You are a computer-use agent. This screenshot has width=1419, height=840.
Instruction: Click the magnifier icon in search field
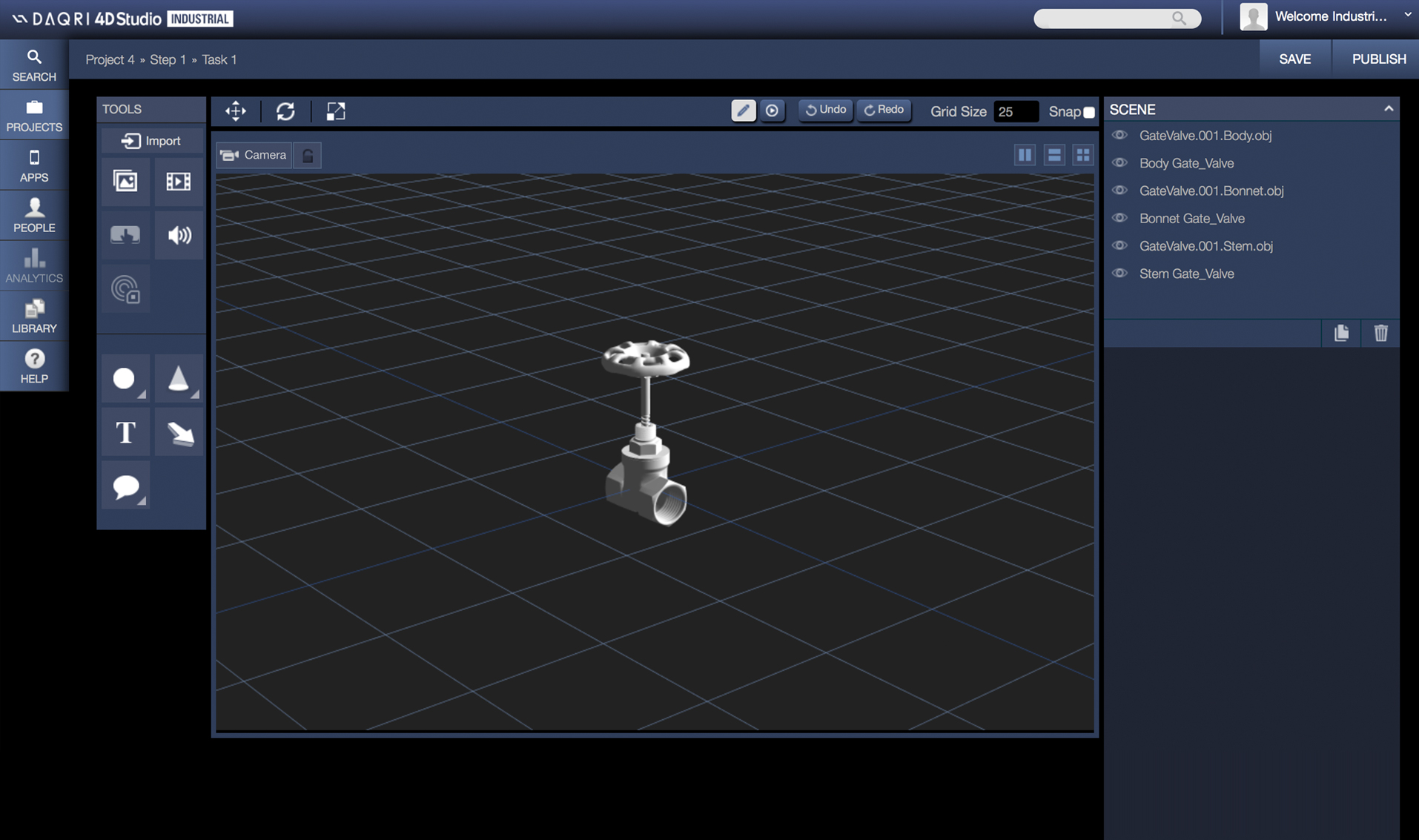tap(1178, 19)
